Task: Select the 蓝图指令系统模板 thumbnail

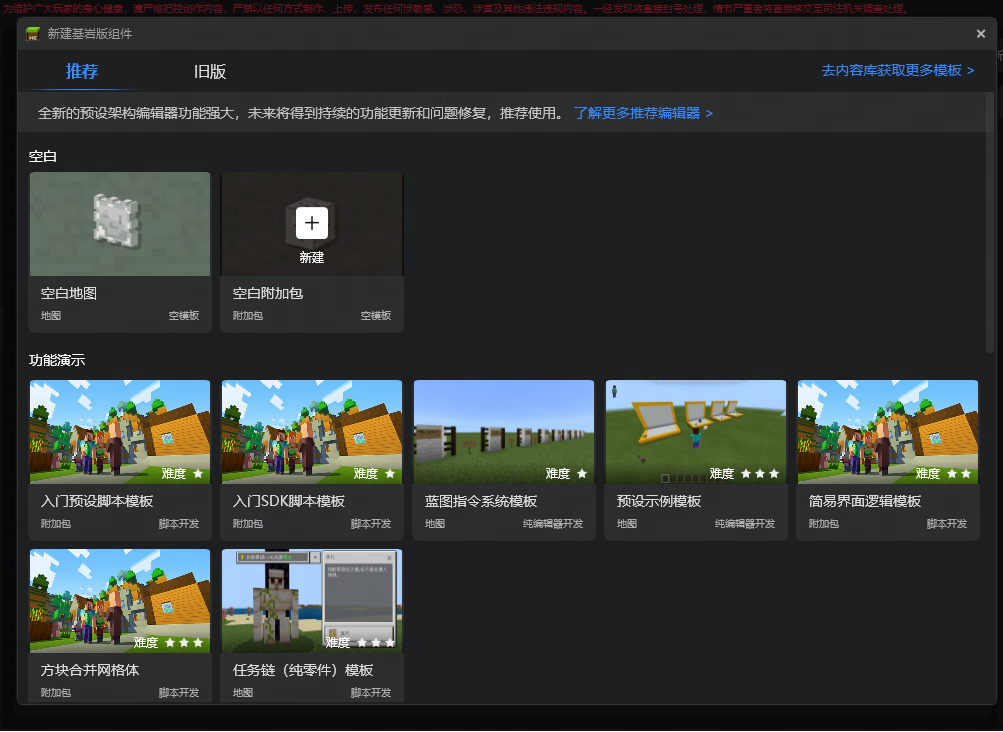Action: tap(503, 432)
